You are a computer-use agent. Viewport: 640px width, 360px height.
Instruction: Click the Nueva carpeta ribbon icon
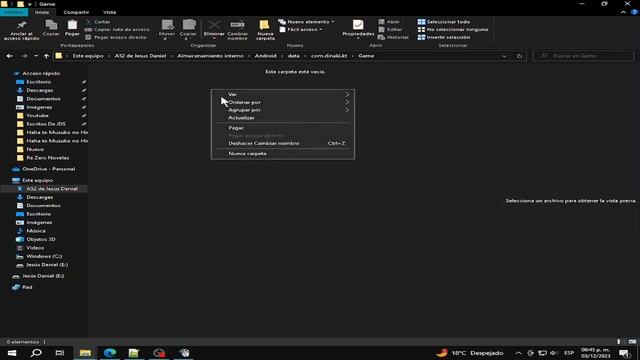(x=265, y=25)
